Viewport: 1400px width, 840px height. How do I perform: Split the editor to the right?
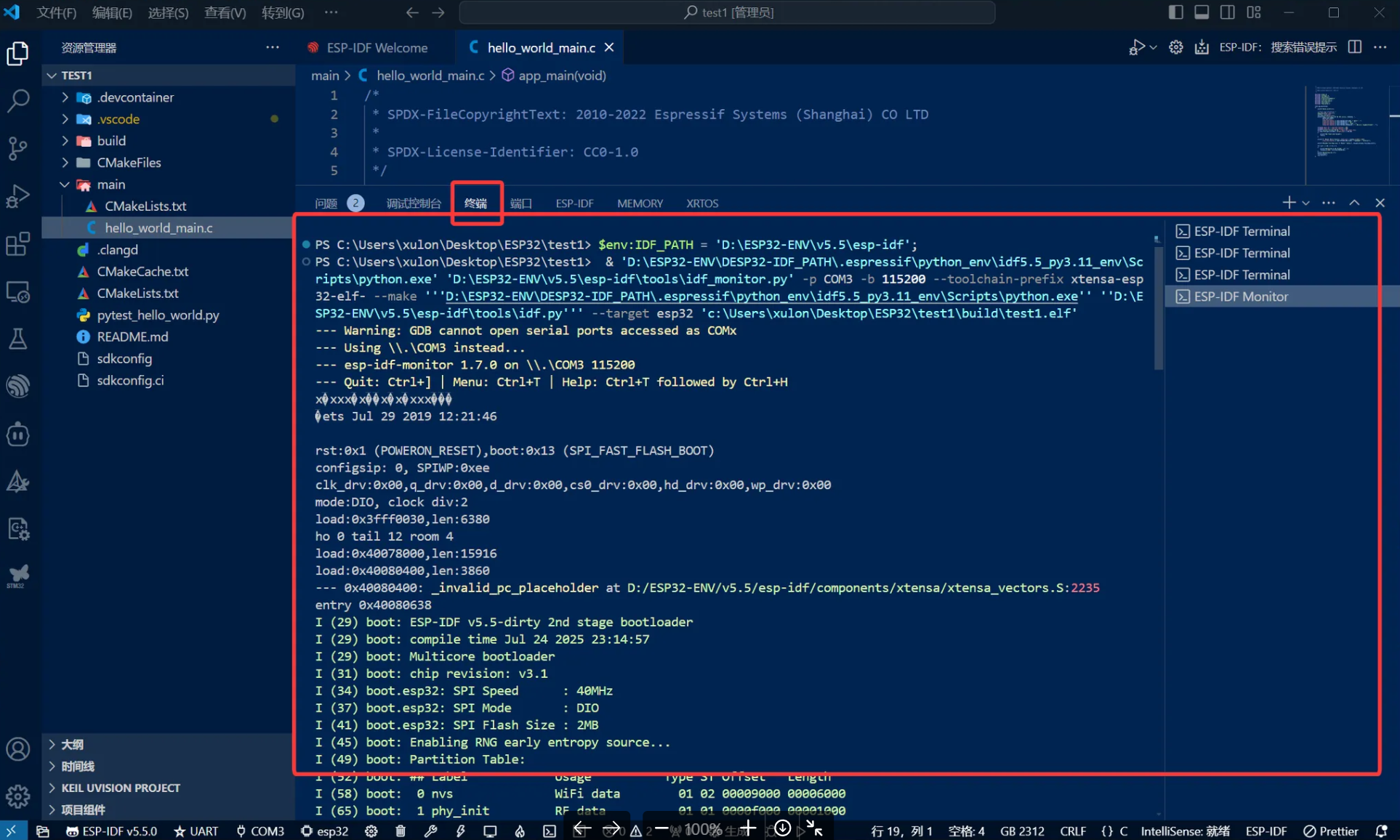click(1354, 47)
